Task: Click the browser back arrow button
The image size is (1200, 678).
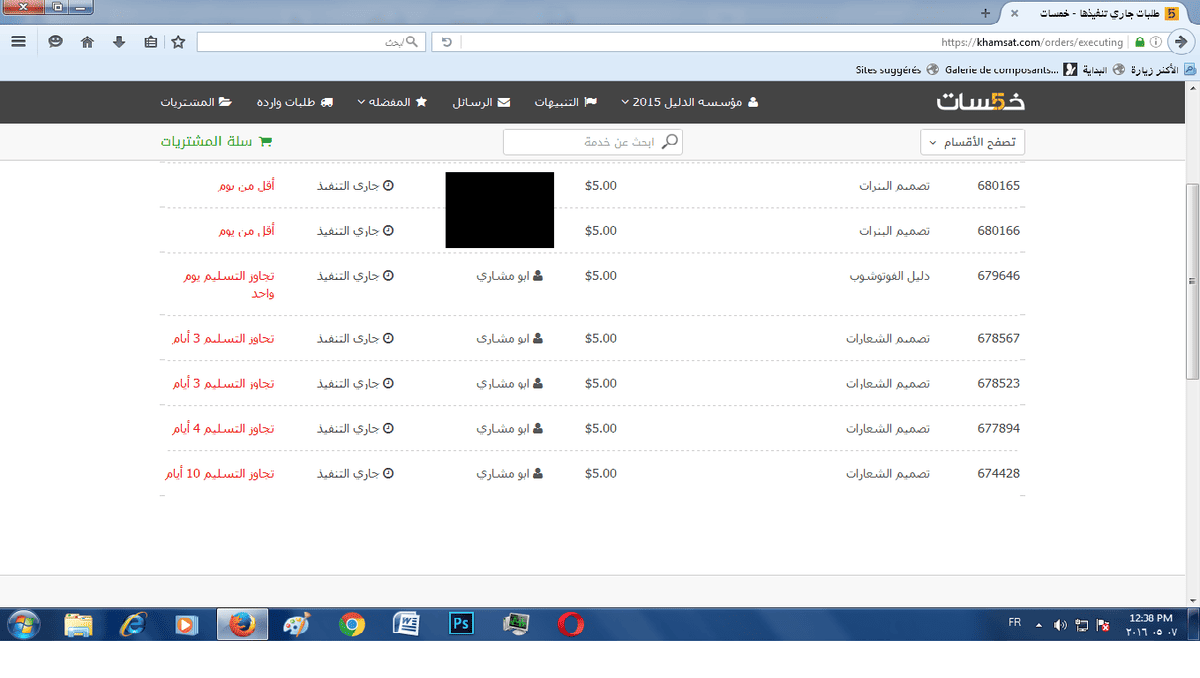Action: coord(1181,42)
